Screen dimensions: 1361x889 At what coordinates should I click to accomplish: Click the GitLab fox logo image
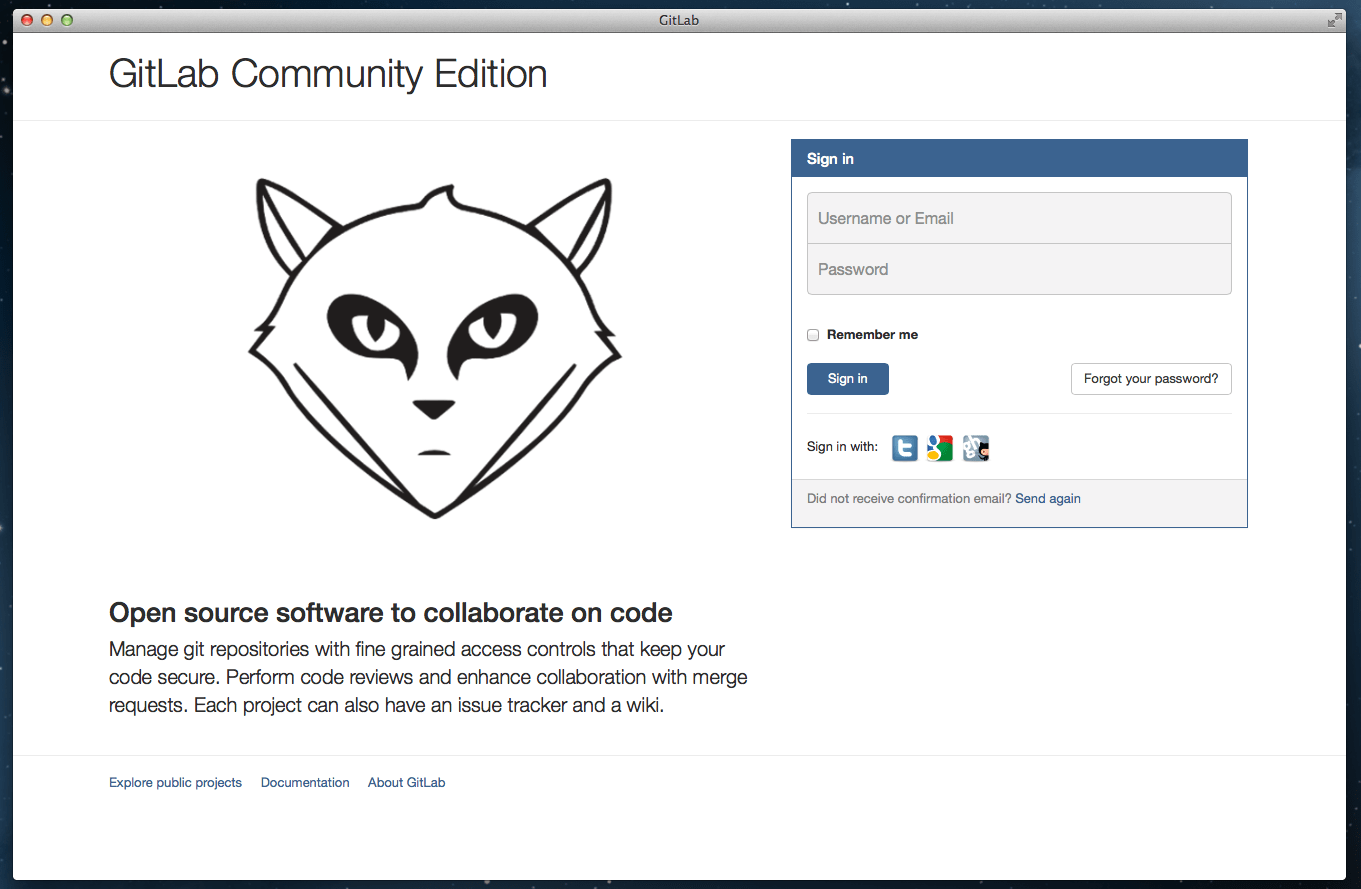coord(434,348)
